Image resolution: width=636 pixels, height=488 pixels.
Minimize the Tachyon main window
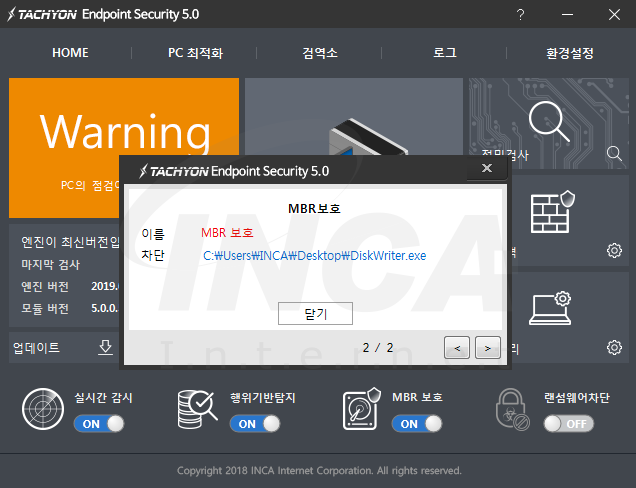point(567,15)
